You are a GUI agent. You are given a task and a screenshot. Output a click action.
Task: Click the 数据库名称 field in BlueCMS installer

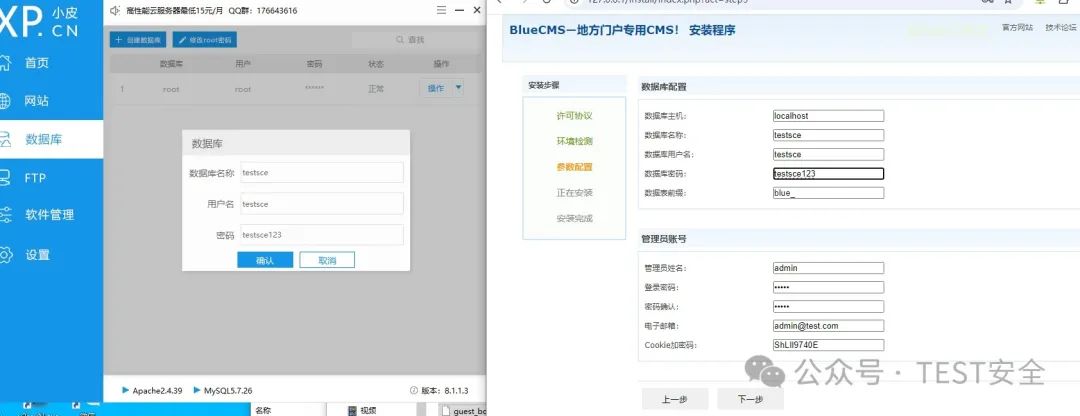click(x=828, y=135)
